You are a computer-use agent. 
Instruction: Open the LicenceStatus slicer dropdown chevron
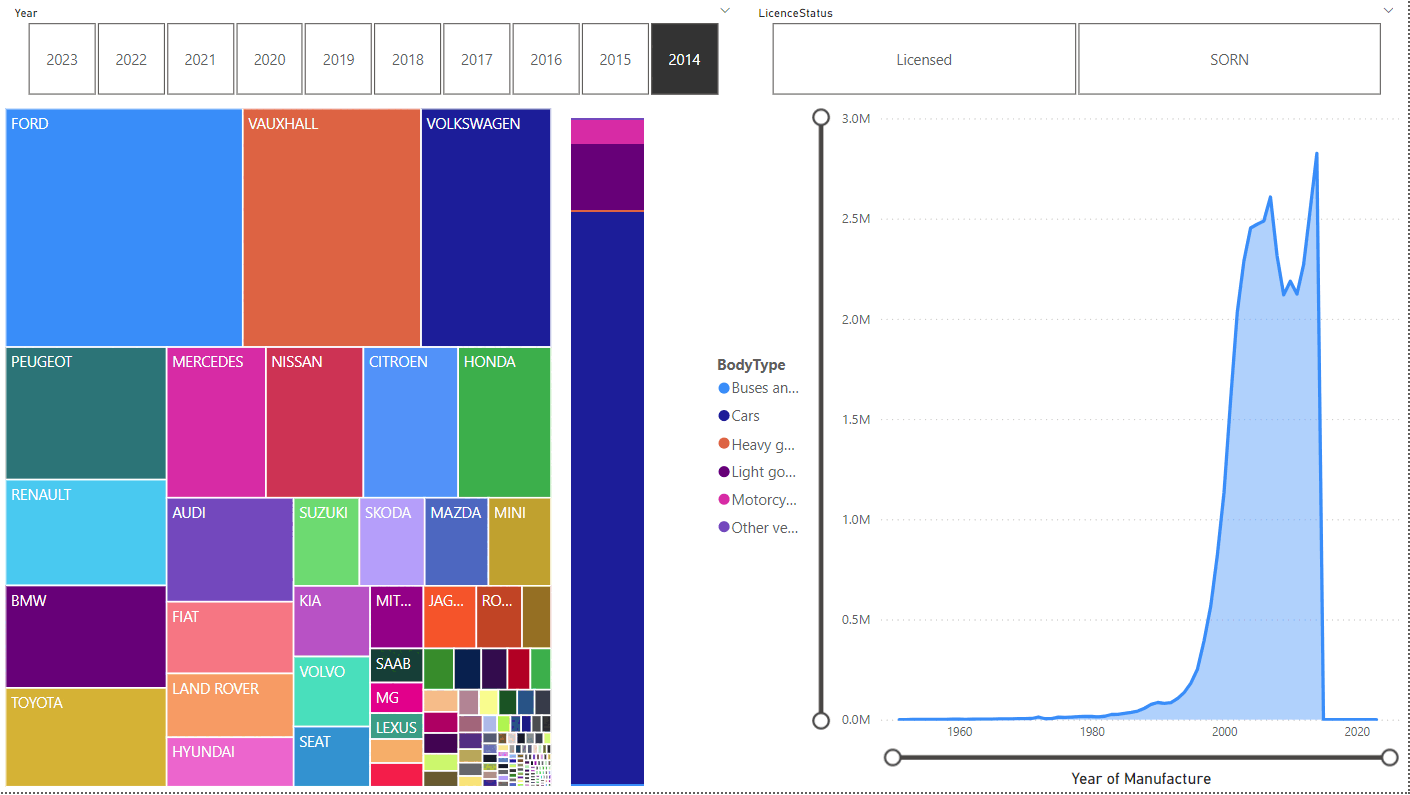click(x=1387, y=10)
